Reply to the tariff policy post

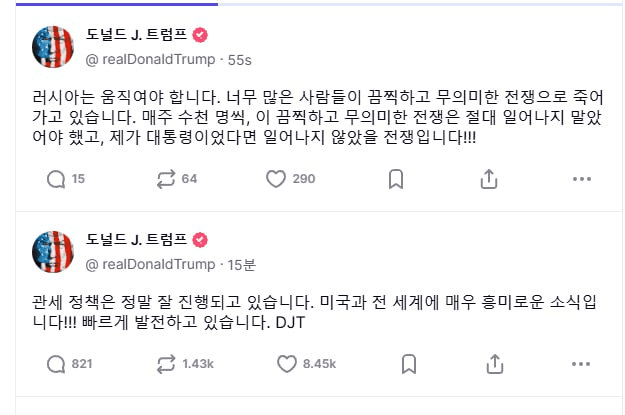click(56, 363)
